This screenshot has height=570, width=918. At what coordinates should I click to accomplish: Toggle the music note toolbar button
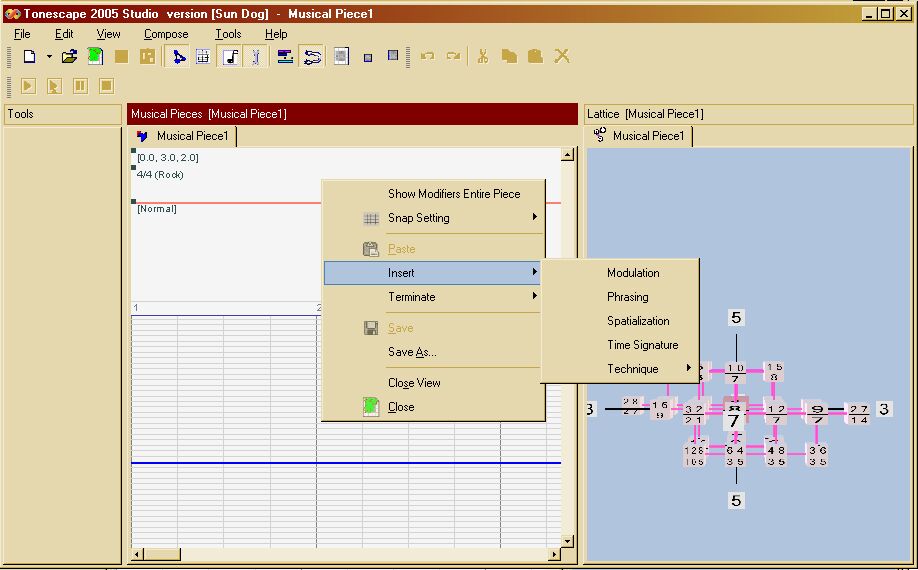(x=231, y=57)
